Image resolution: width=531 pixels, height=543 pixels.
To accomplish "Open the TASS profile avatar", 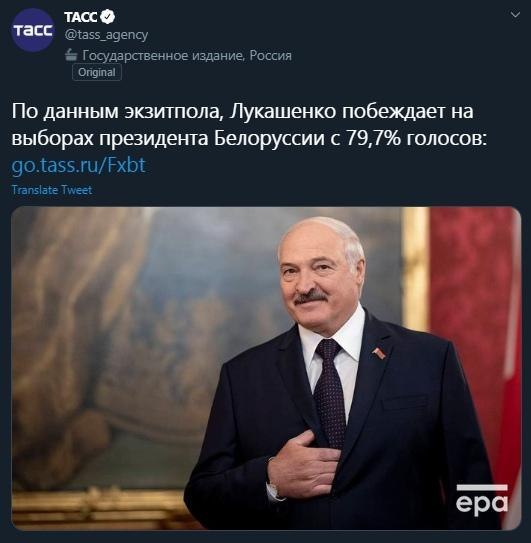I will coord(33,30).
